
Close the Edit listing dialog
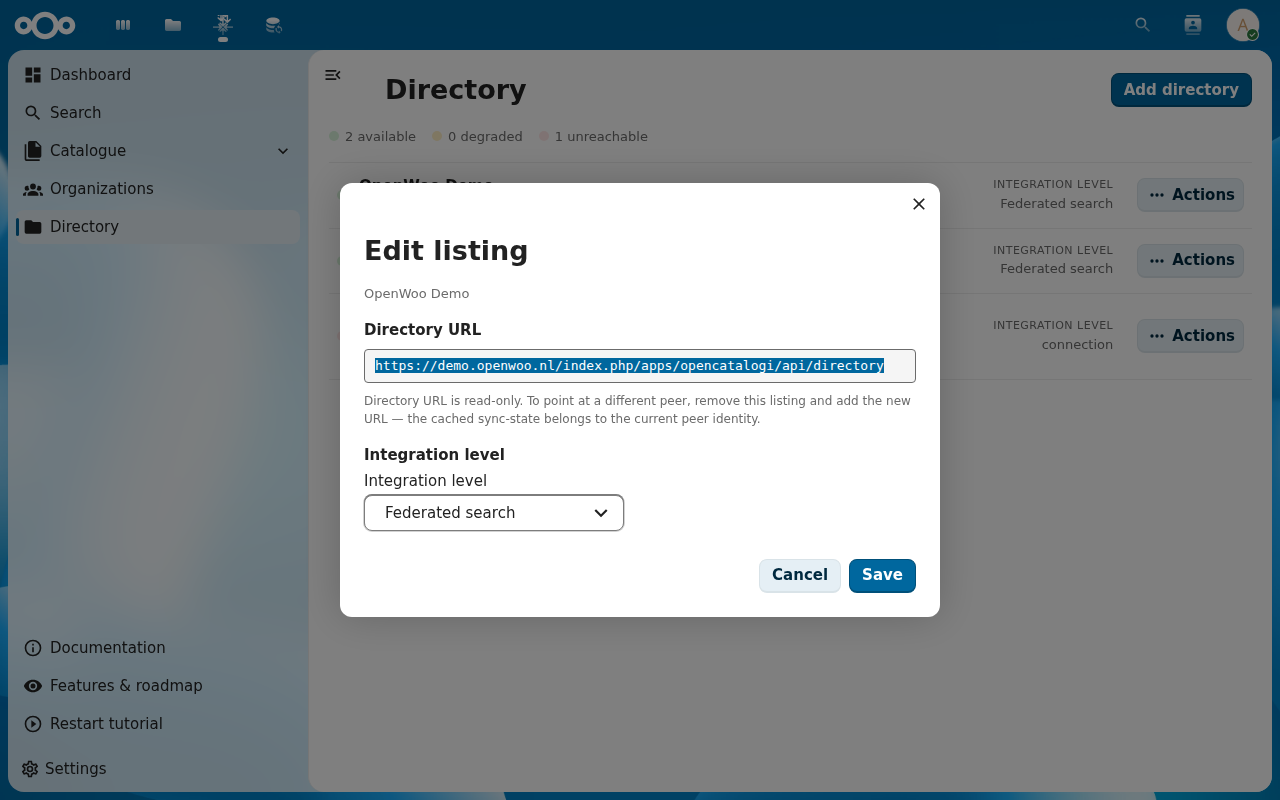pos(919,204)
